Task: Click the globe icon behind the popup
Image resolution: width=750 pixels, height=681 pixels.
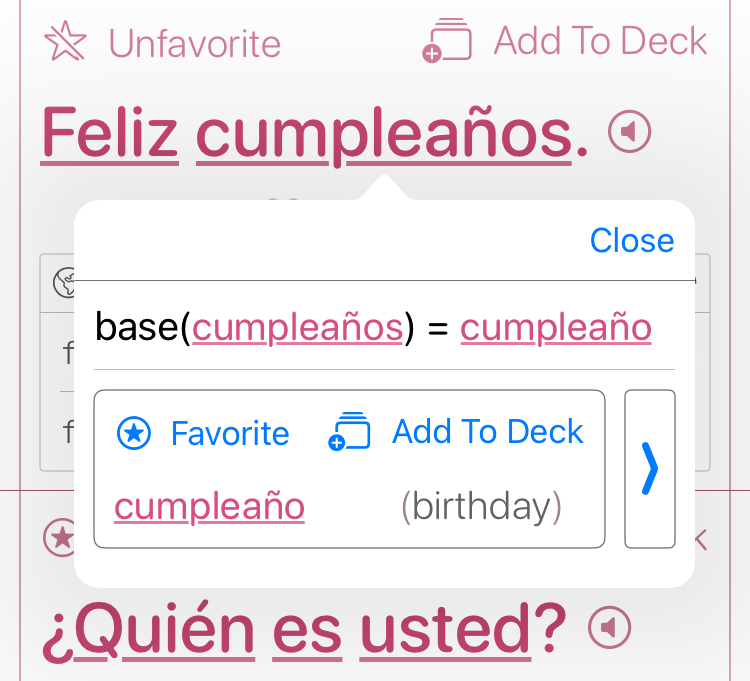Action: [x=65, y=284]
